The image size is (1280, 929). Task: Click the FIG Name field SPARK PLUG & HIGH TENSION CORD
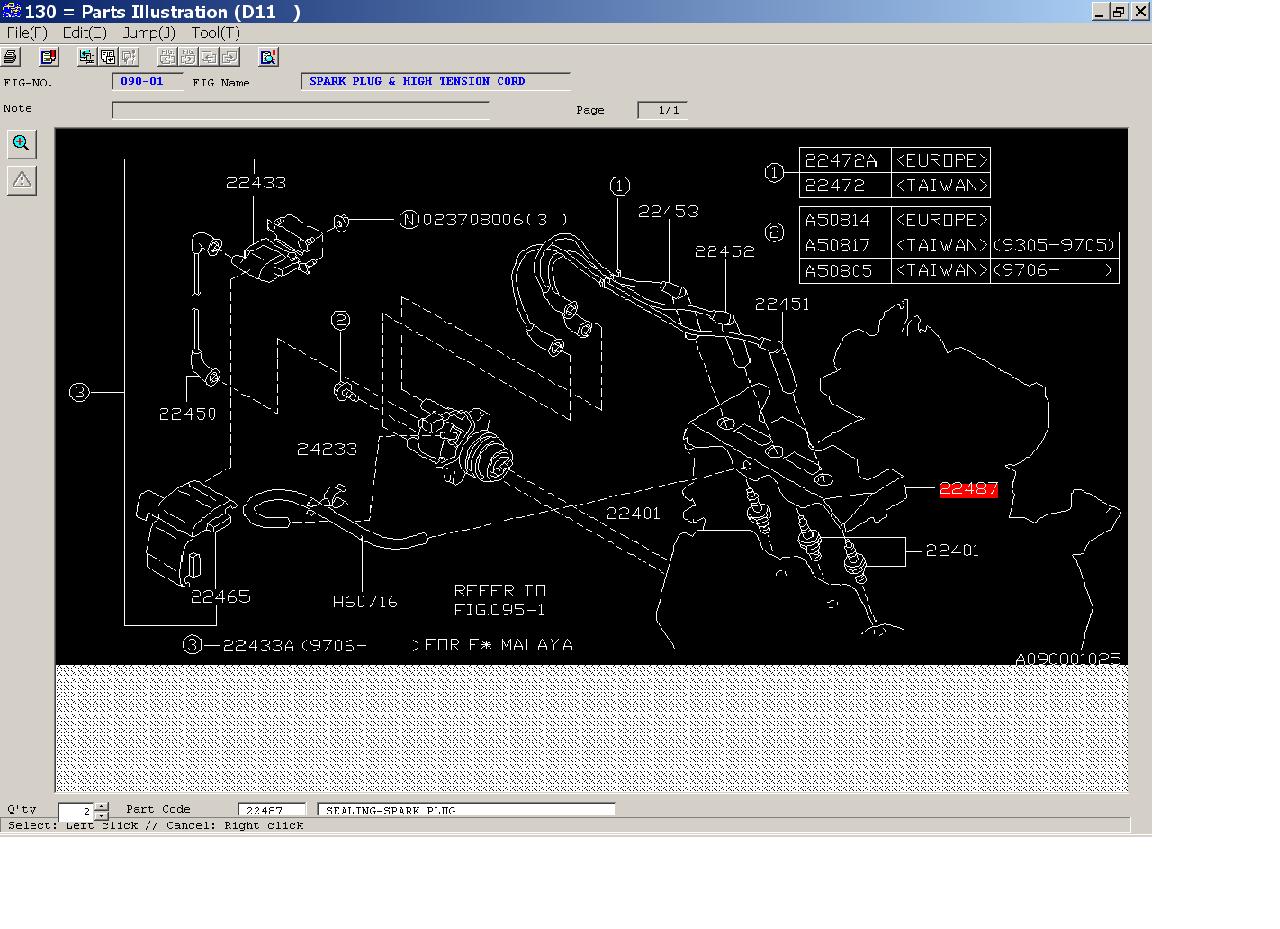pos(436,82)
